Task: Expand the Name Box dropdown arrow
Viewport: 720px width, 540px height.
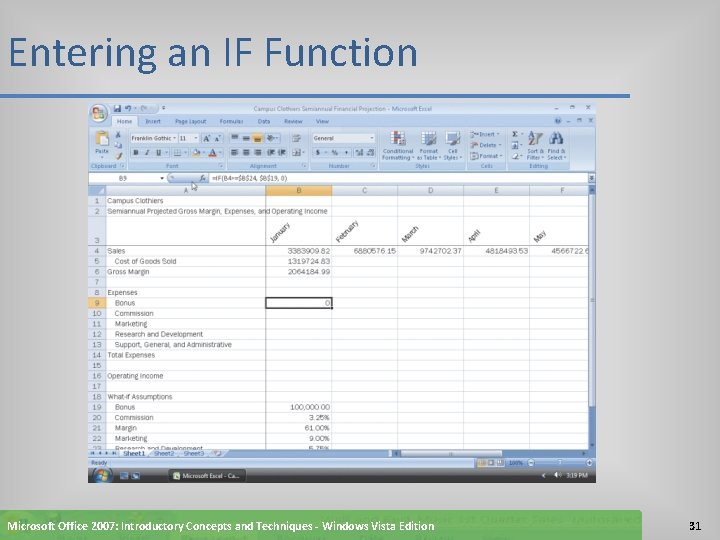Action: 162,178
